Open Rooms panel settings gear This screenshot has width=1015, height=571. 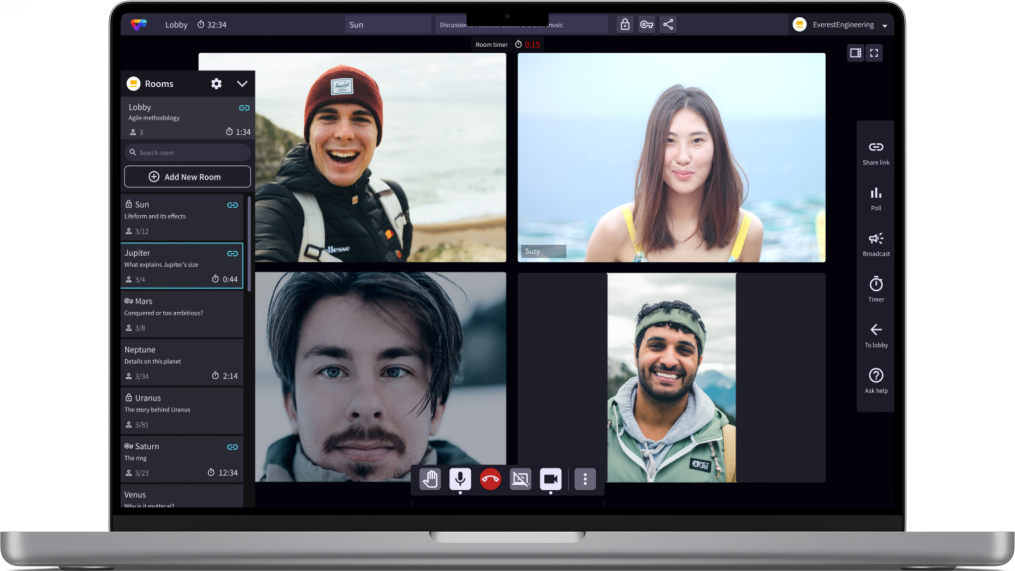216,84
